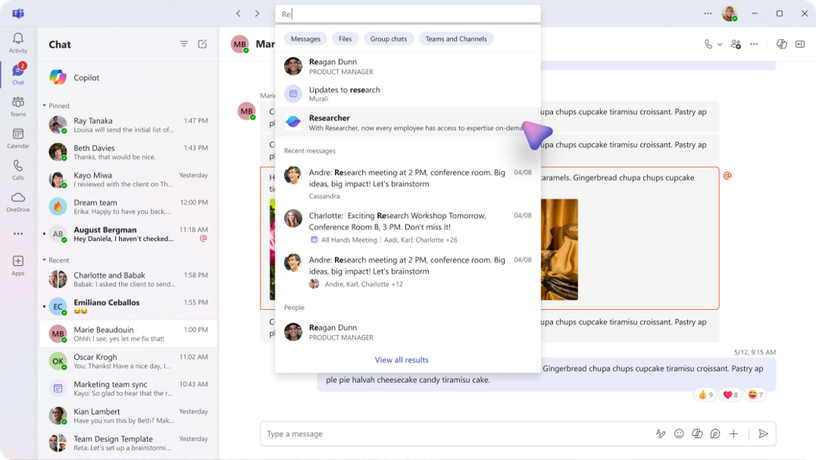
Task: Open Emiliano Ceballos chat
Action: coord(128,306)
